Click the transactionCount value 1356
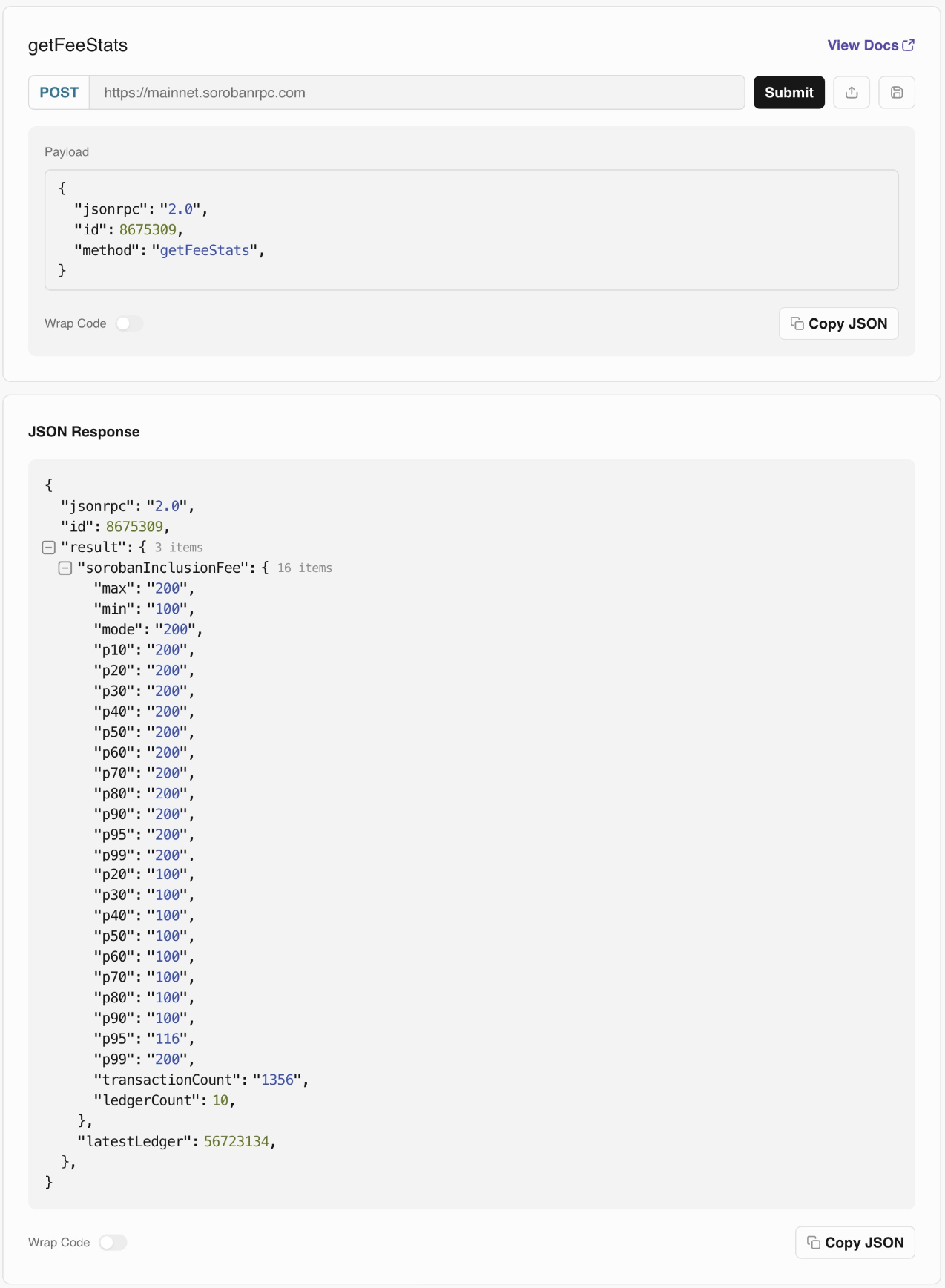Screen dimensions: 945x1288 277,1080
